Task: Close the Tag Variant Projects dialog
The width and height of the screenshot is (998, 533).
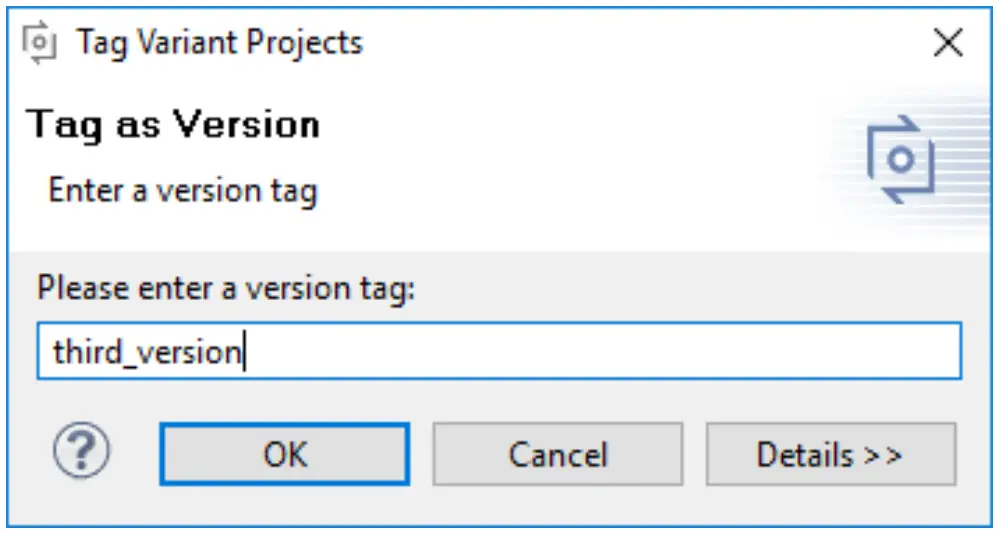Action: (947, 43)
